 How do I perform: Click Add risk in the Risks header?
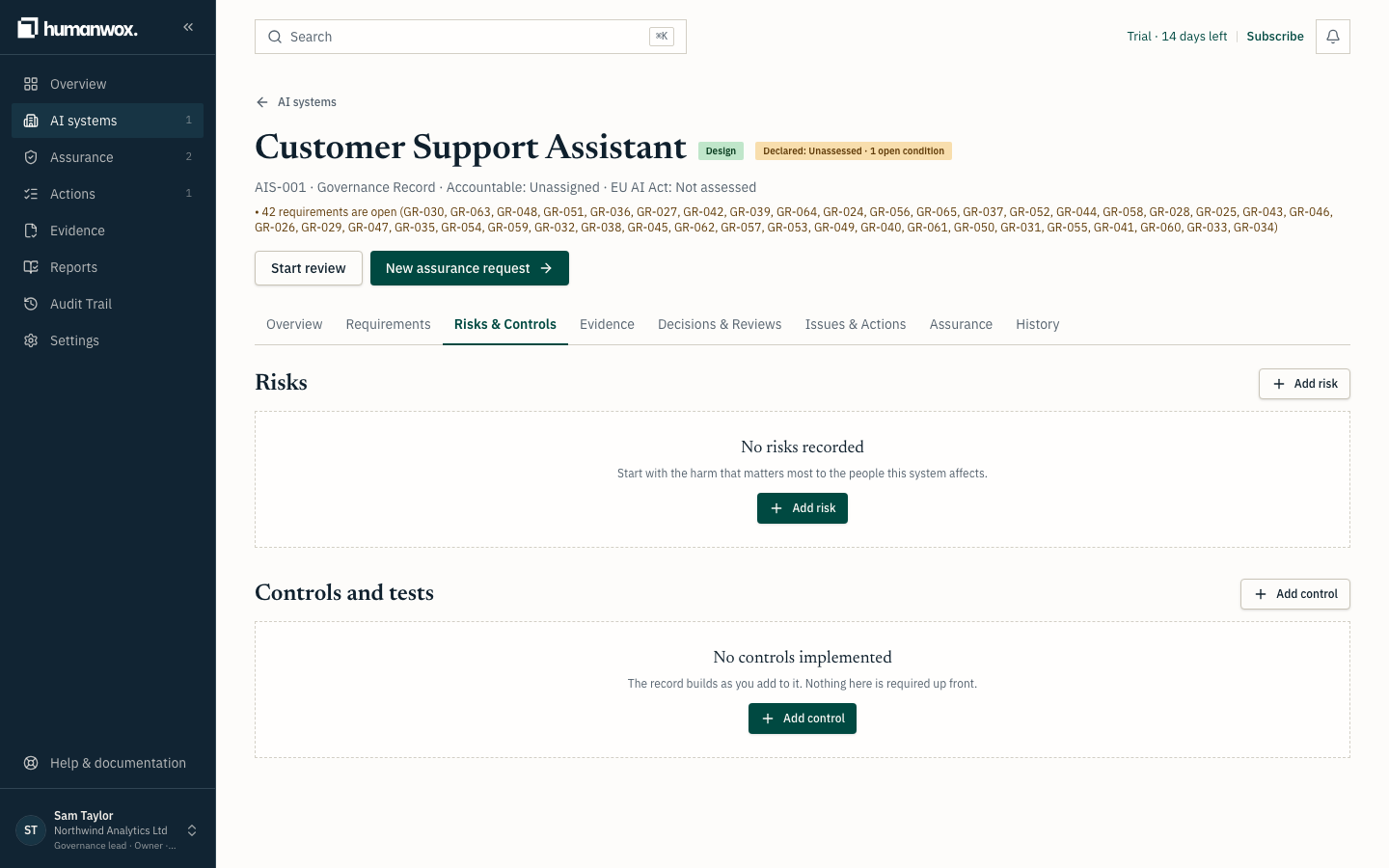coord(1304,384)
